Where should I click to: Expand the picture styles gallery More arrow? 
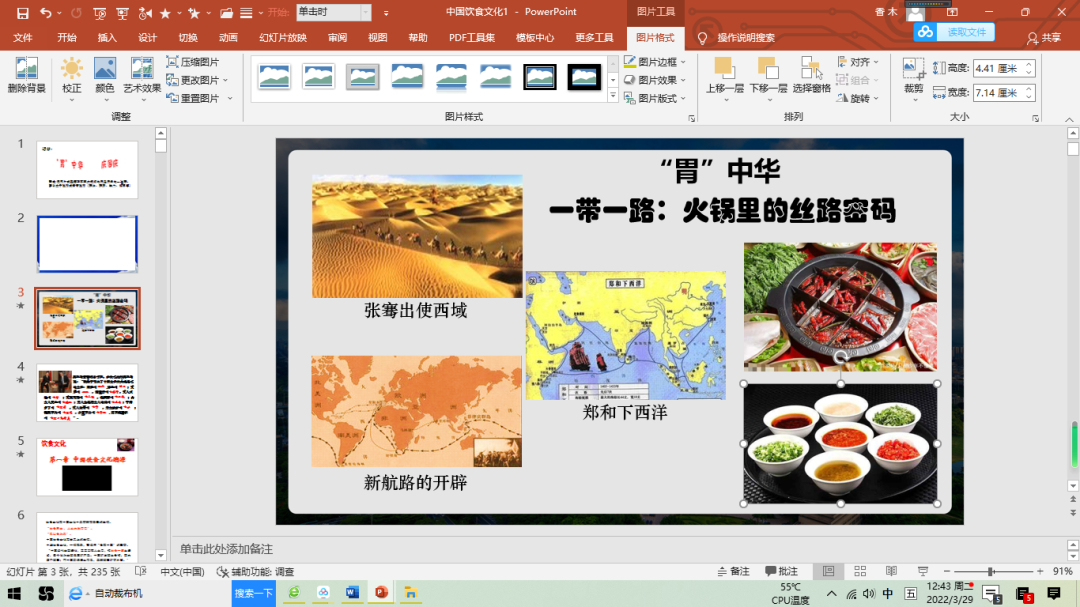coord(613,96)
